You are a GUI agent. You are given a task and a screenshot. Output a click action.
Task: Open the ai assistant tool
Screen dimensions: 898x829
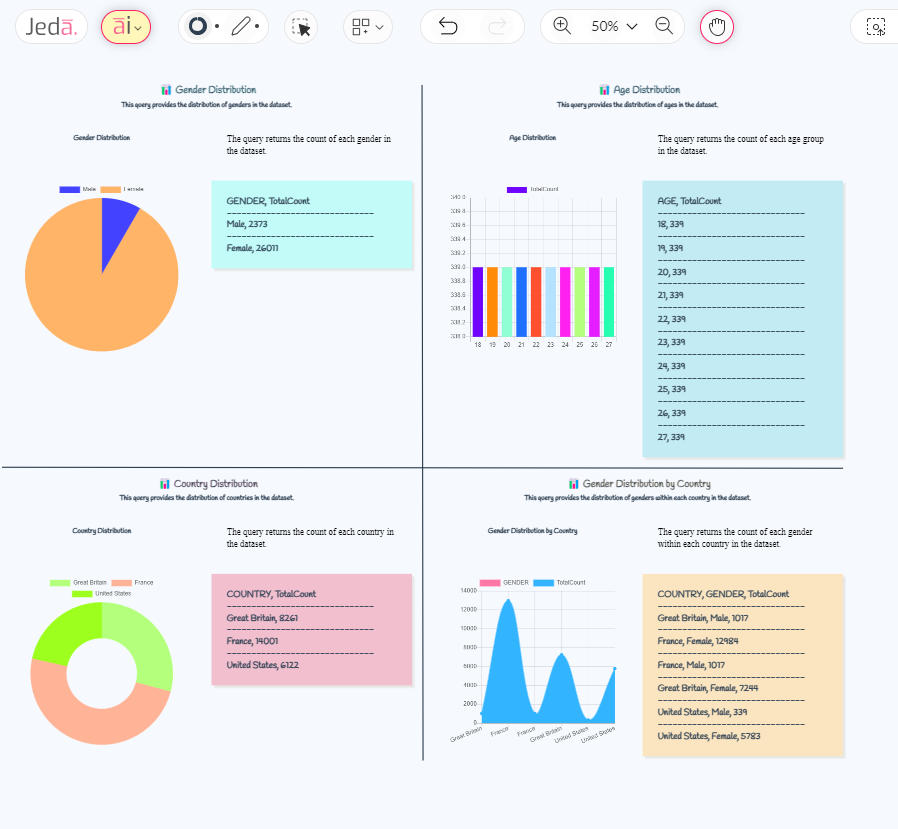120,27
